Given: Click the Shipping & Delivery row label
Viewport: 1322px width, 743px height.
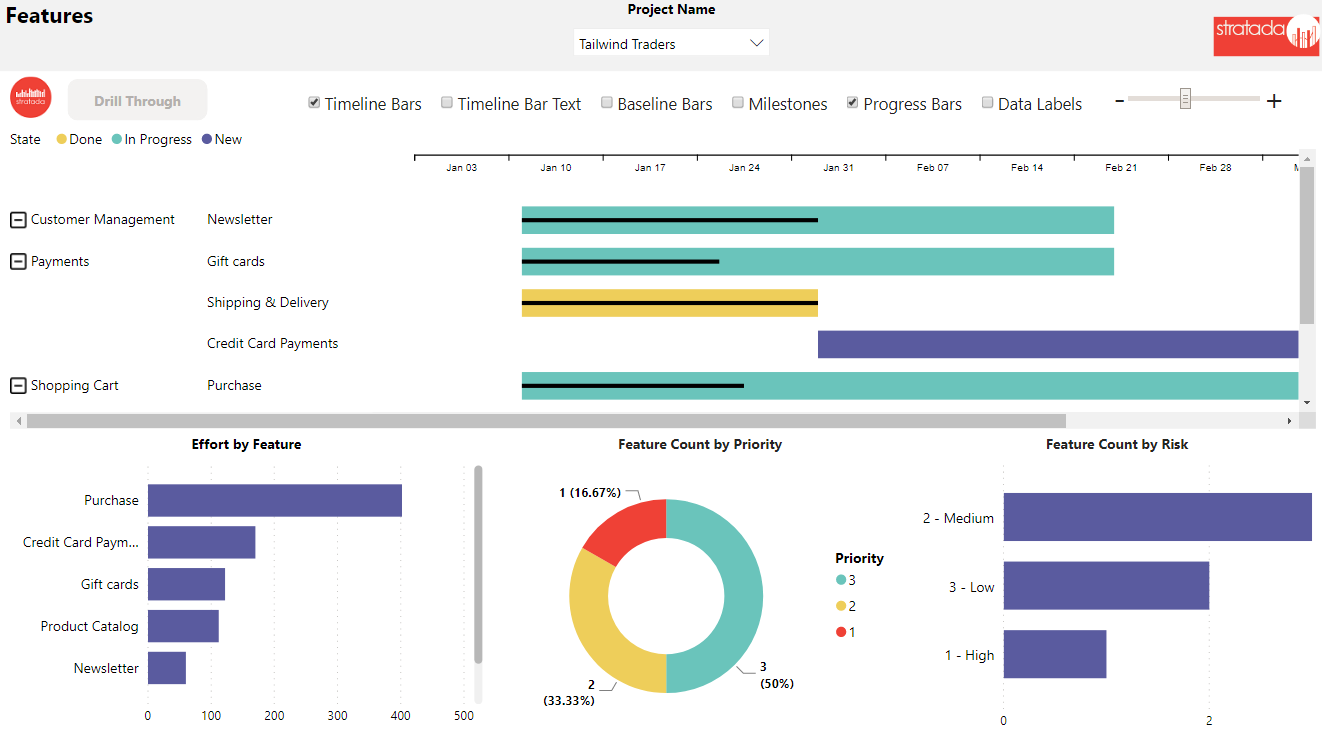Looking at the screenshot, I should point(268,303).
